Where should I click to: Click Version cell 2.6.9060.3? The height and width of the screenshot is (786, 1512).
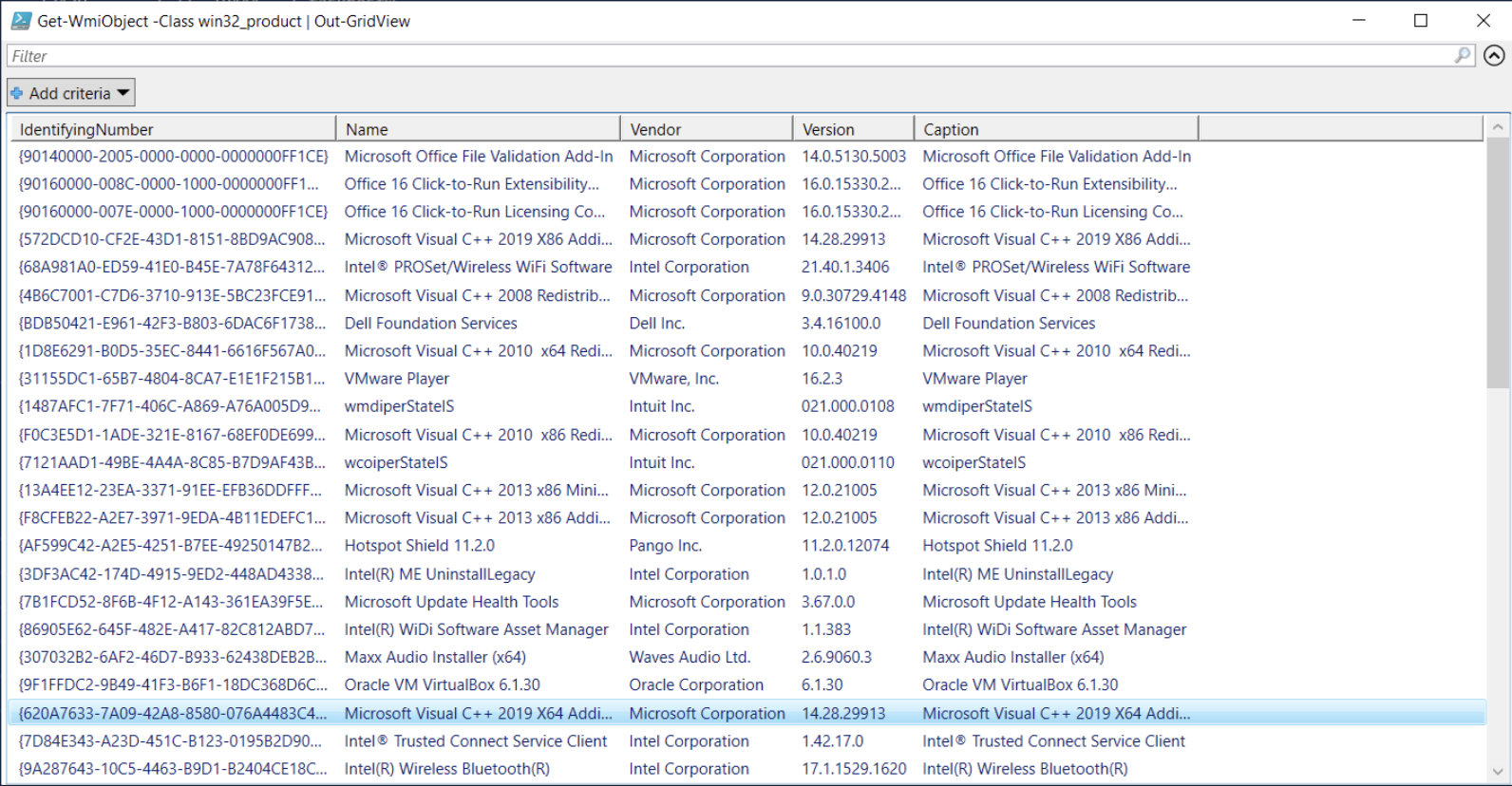click(x=837, y=657)
